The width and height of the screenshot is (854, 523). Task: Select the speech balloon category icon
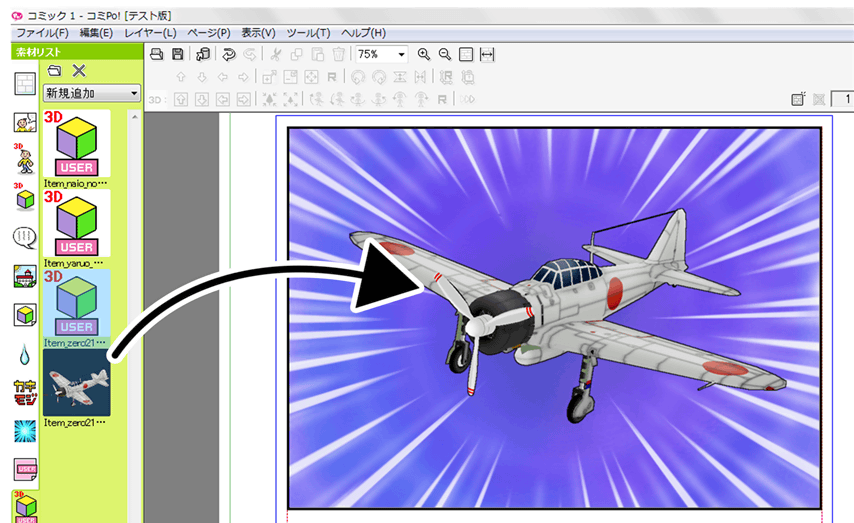(x=25, y=238)
